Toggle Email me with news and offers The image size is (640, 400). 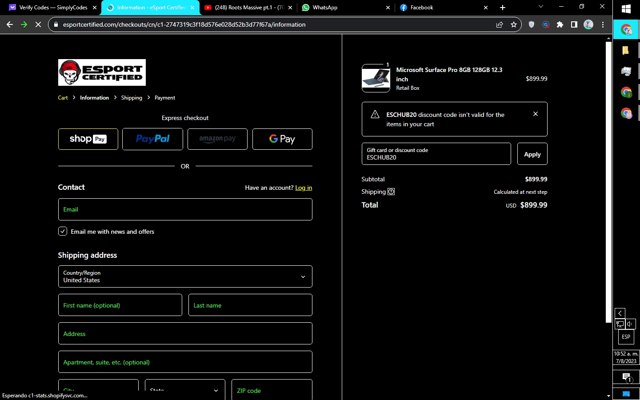point(62,231)
